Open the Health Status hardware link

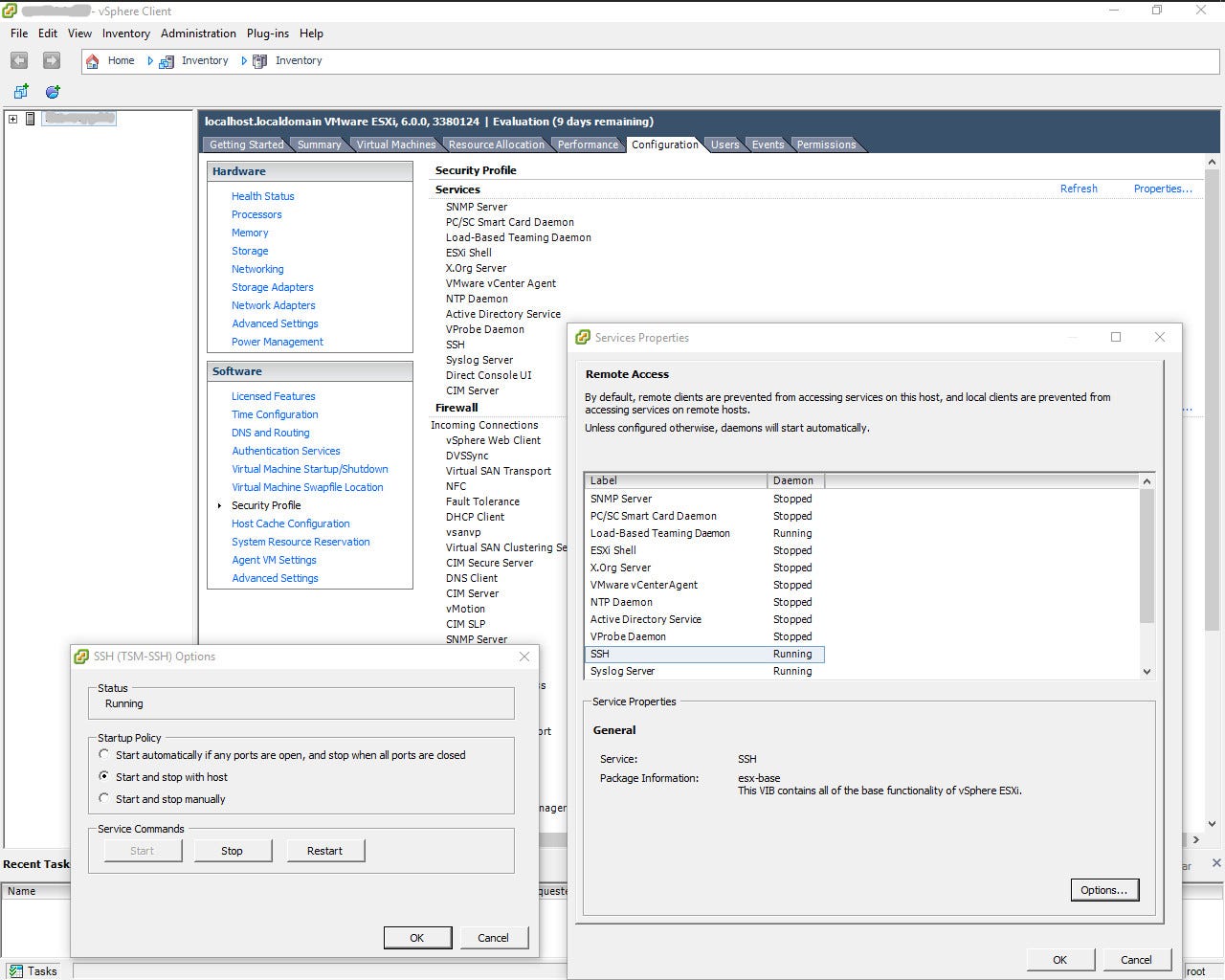pyautogui.click(x=262, y=196)
